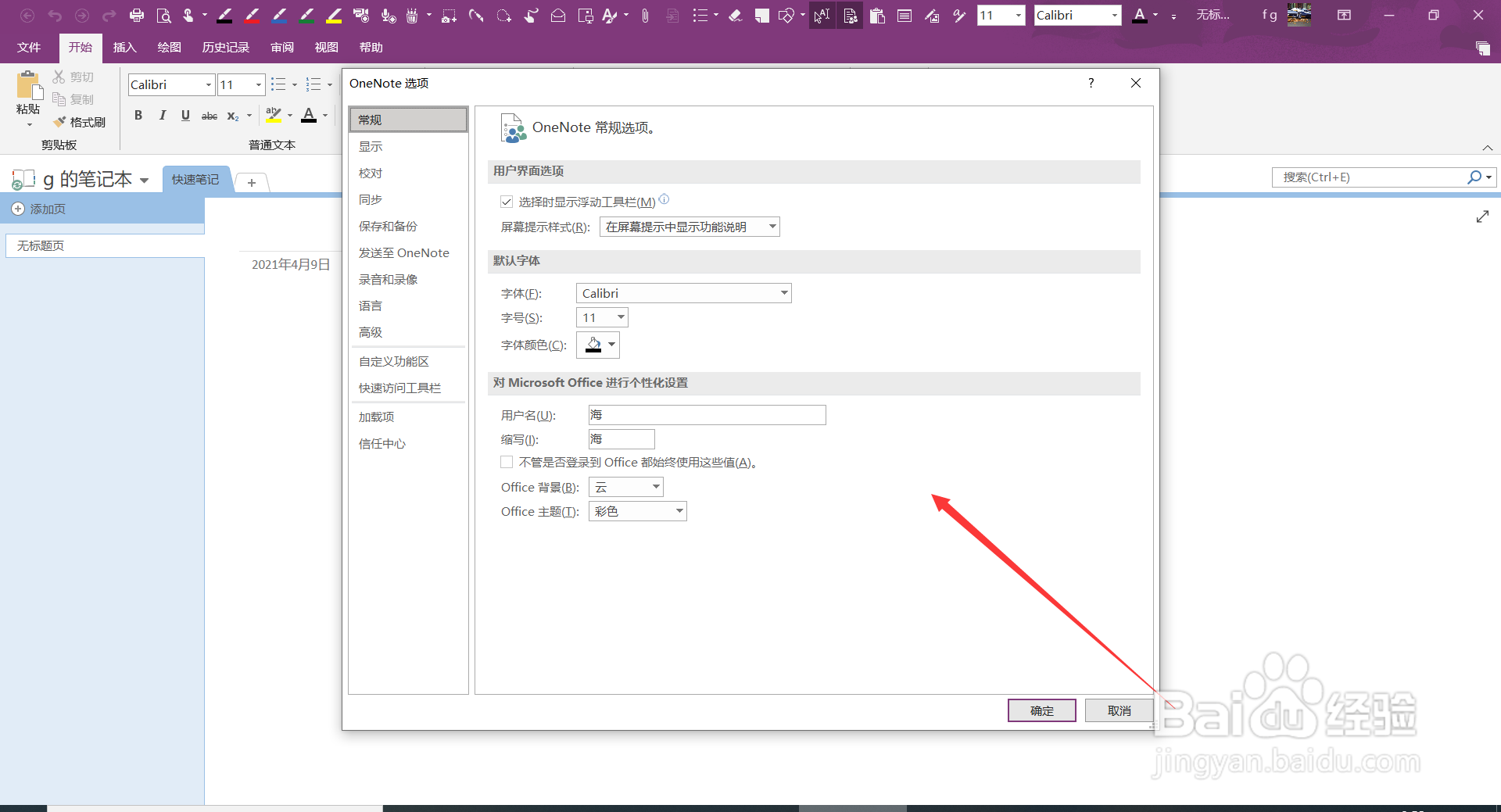Select the Eraser tool in title bar
1501x812 pixels.
tap(735, 15)
